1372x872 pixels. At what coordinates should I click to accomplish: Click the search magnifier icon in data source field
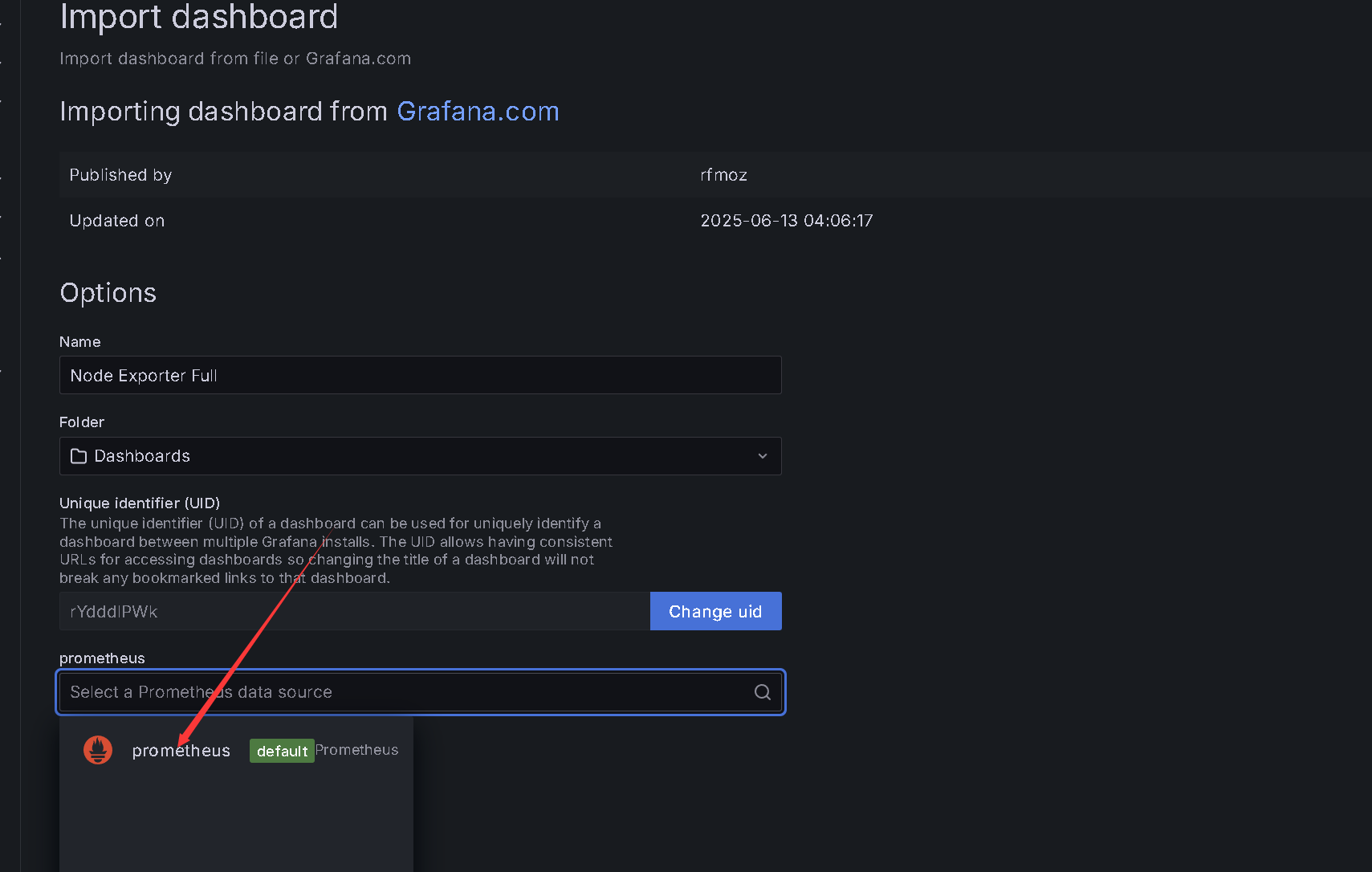pos(762,692)
